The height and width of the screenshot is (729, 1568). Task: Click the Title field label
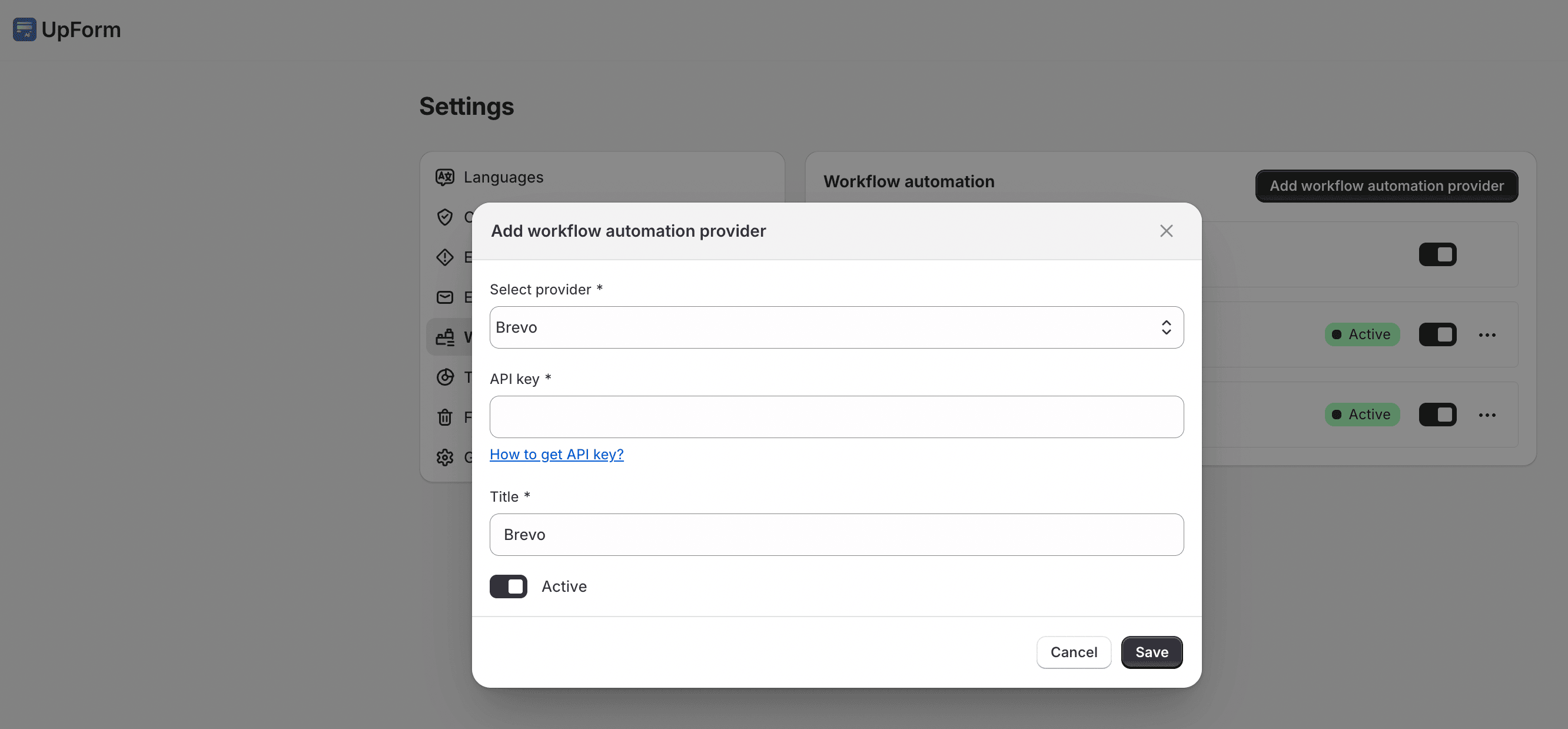click(x=510, y=497)
